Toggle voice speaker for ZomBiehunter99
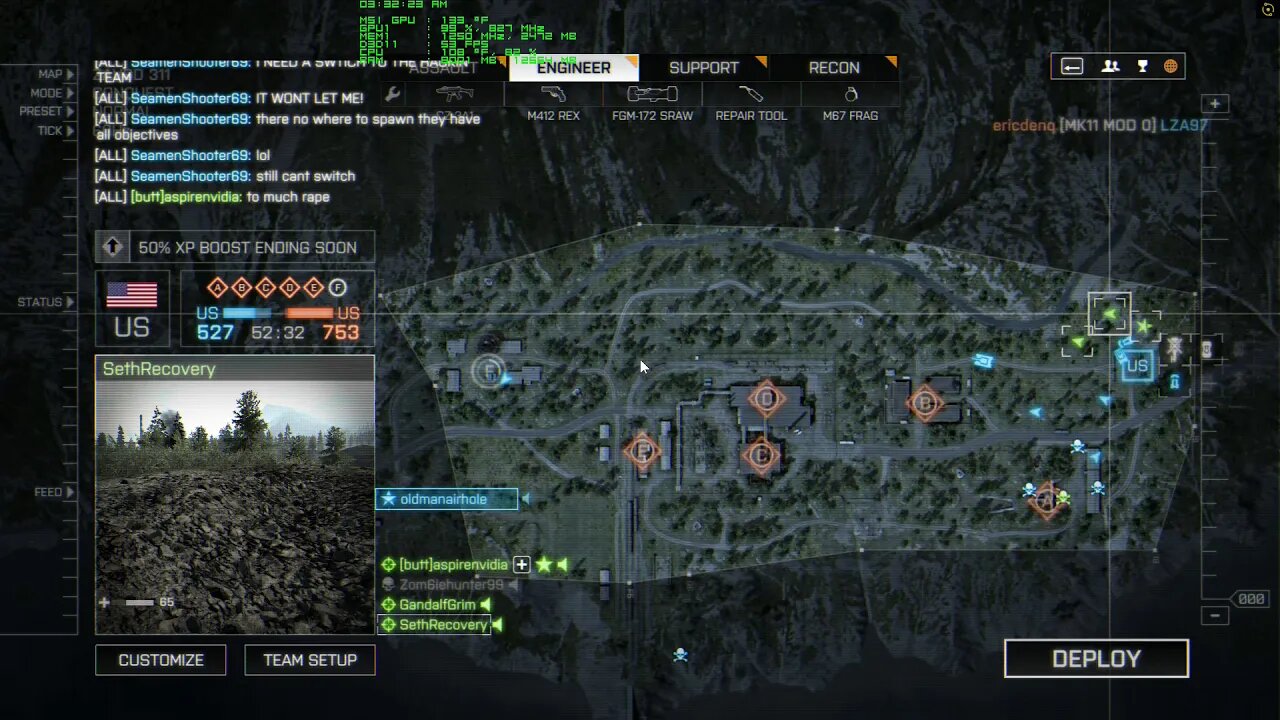1280x720 pixels. pyautogui.click(x=512, y=585)
